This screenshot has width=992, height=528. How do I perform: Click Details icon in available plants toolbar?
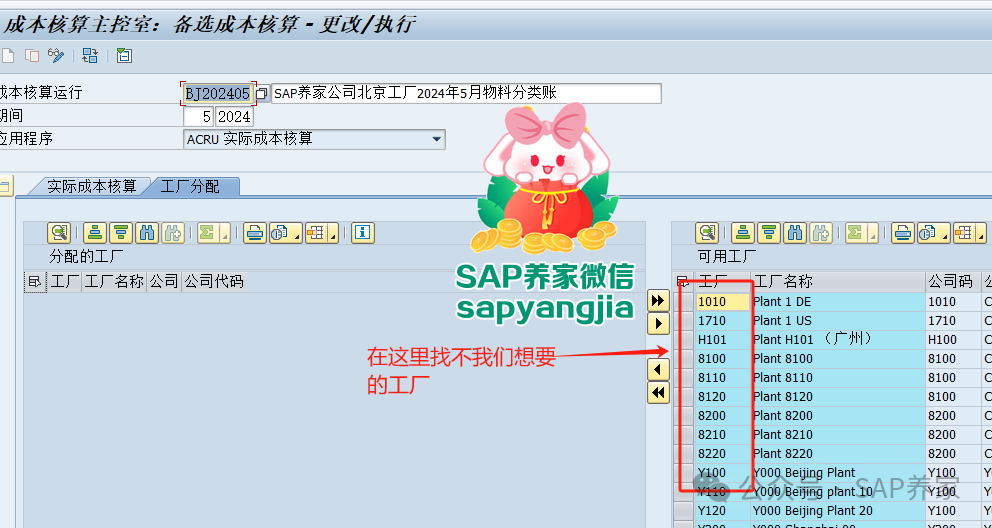point(707,233)
